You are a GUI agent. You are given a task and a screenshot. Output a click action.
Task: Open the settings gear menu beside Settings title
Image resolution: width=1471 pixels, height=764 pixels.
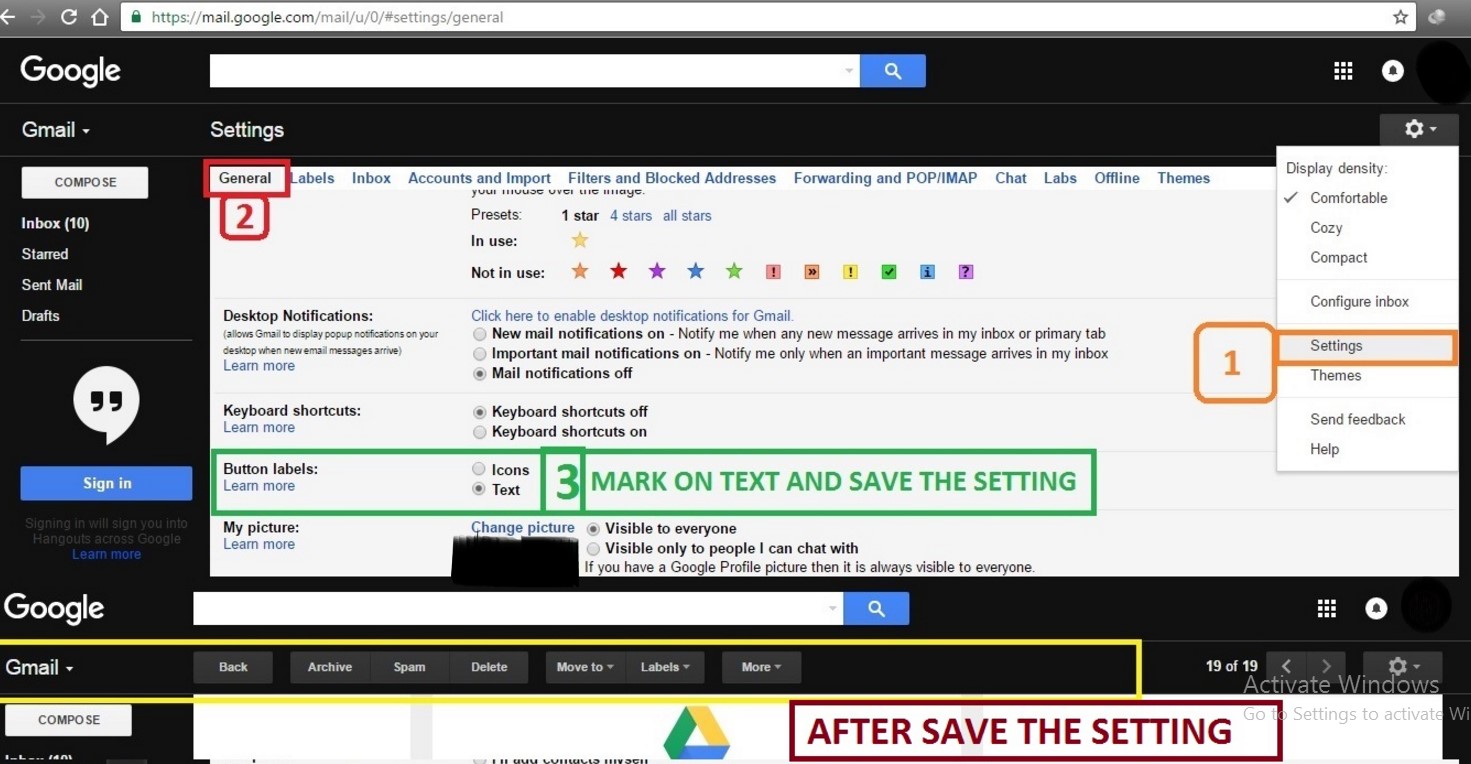click(x=1419, y=129)
